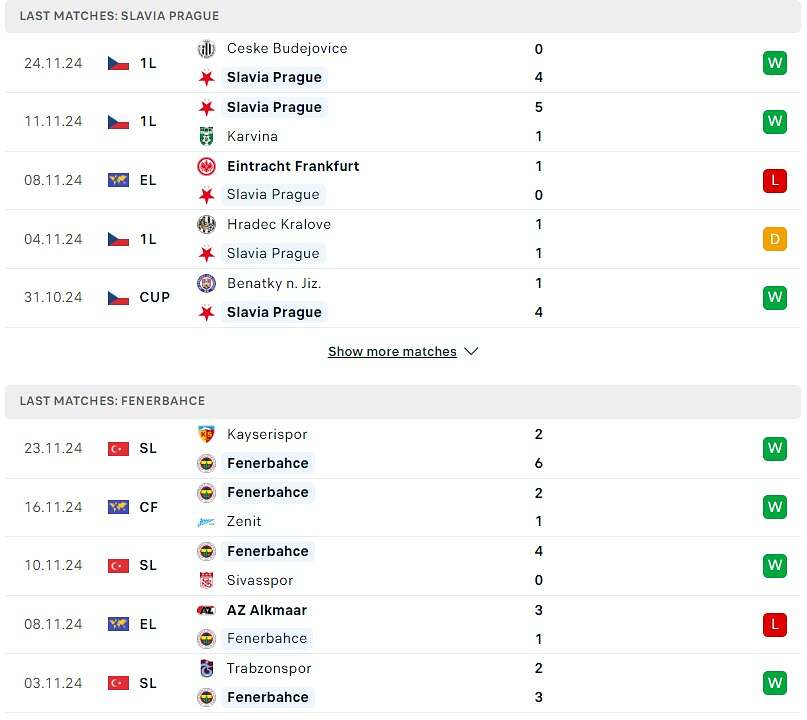Select the Slavia Prague name in Karvina match
807x720 pixels.
pos(274,108)
